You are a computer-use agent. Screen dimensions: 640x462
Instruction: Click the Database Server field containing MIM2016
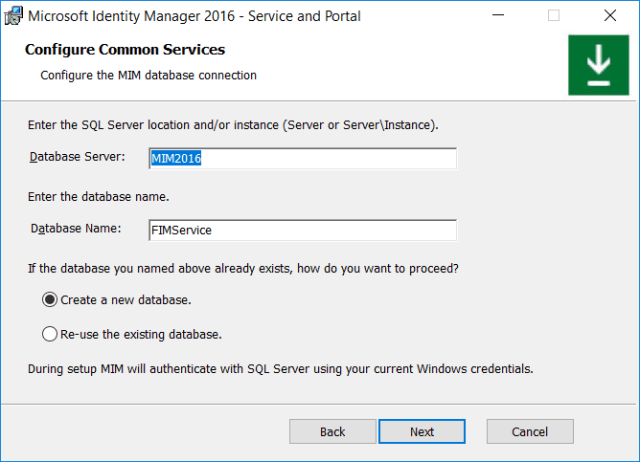pyautogui.click(x=302, y=159)
